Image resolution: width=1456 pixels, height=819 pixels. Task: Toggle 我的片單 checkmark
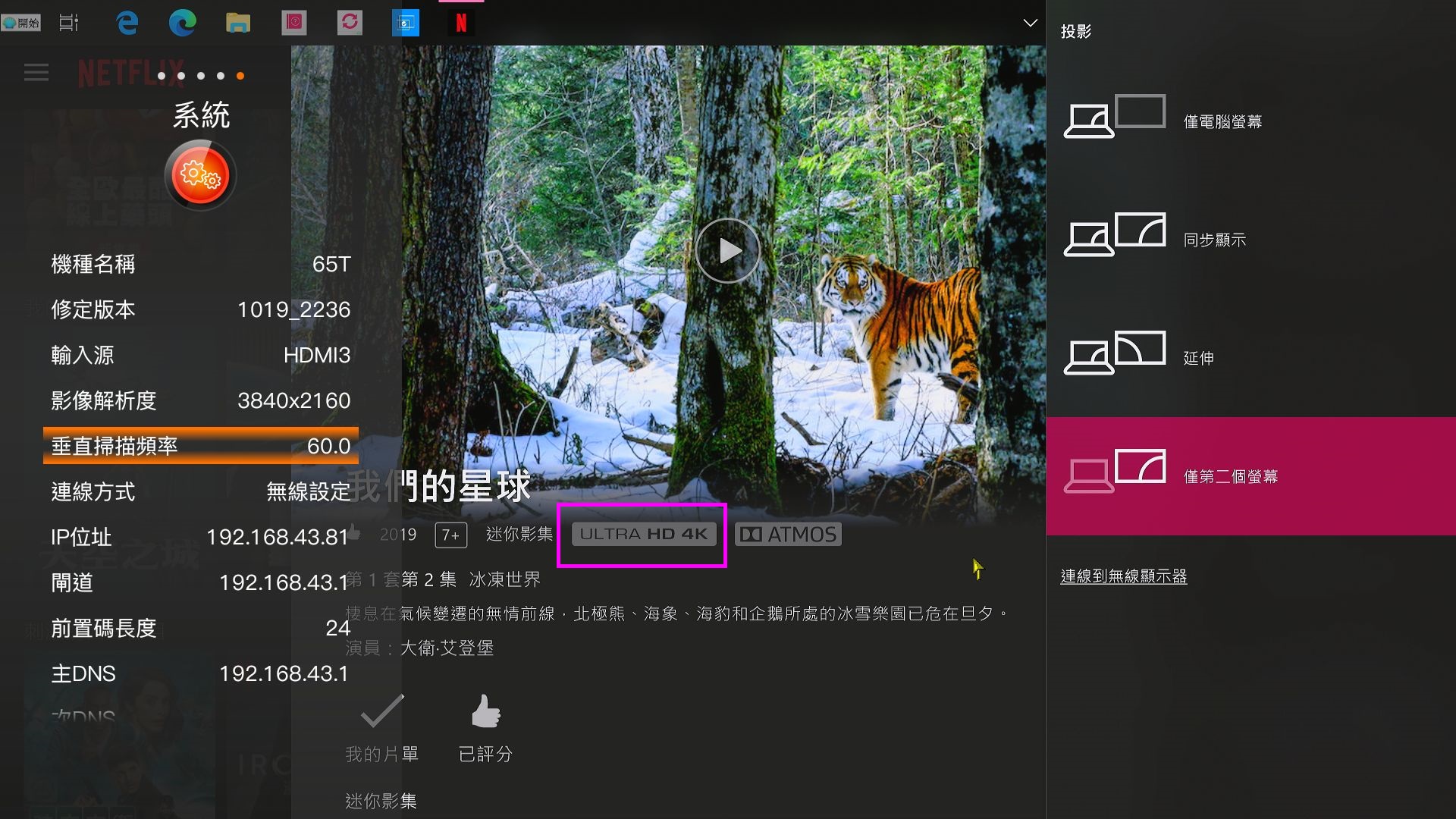(382, 711)
